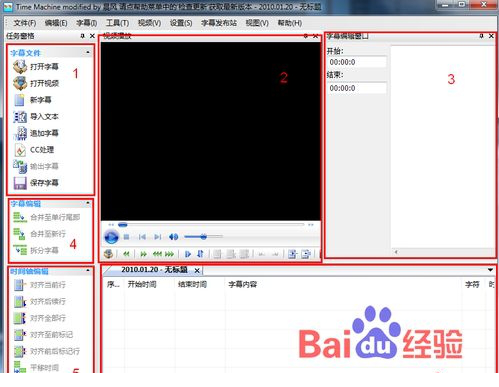Close the 任务窗格 task pane
Image resolution: width=499 pixels, height=387 pixels.
click(x=92, y=36)
